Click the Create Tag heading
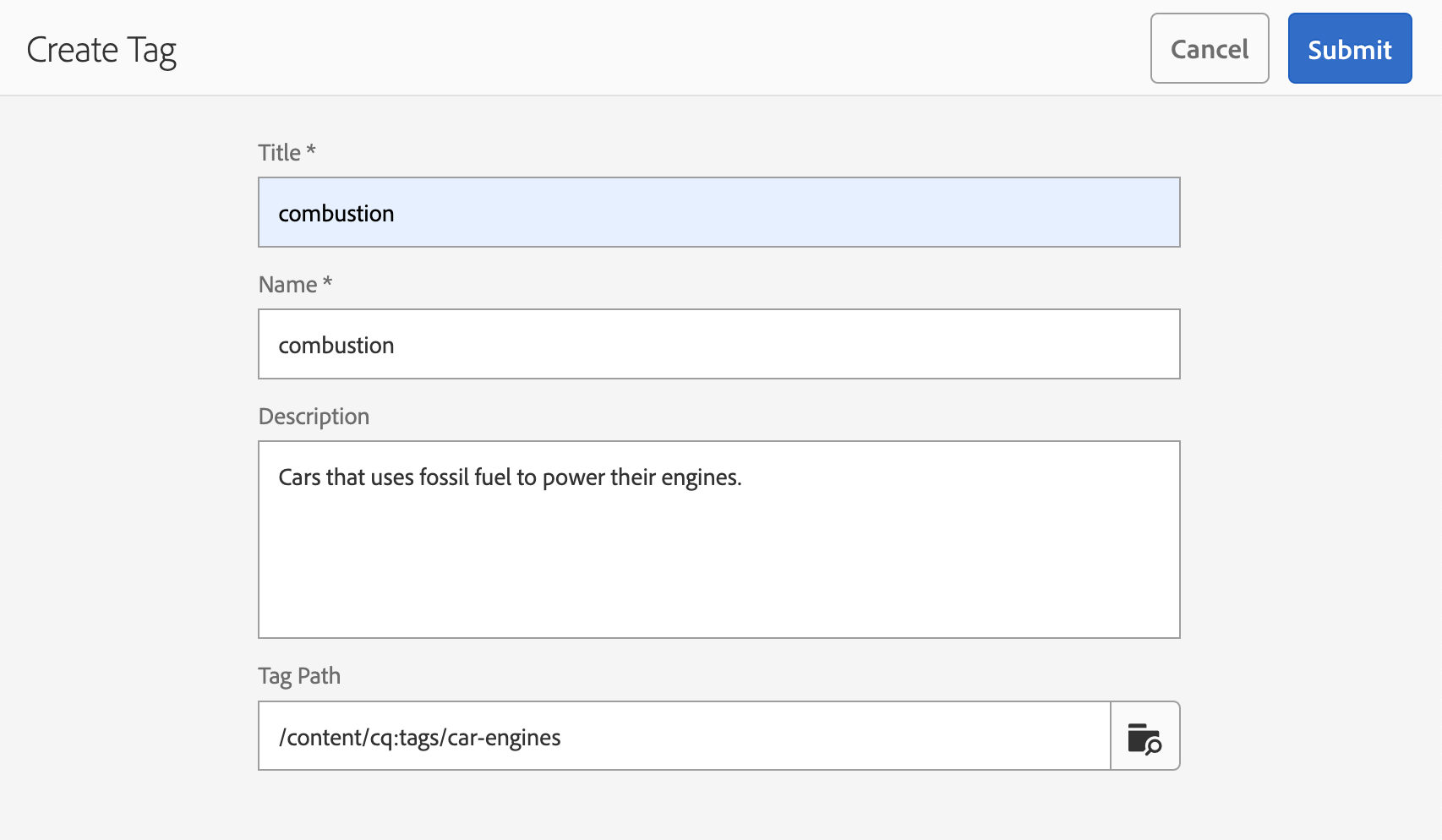Viewport: 1442px width, 840px height. 101,51
